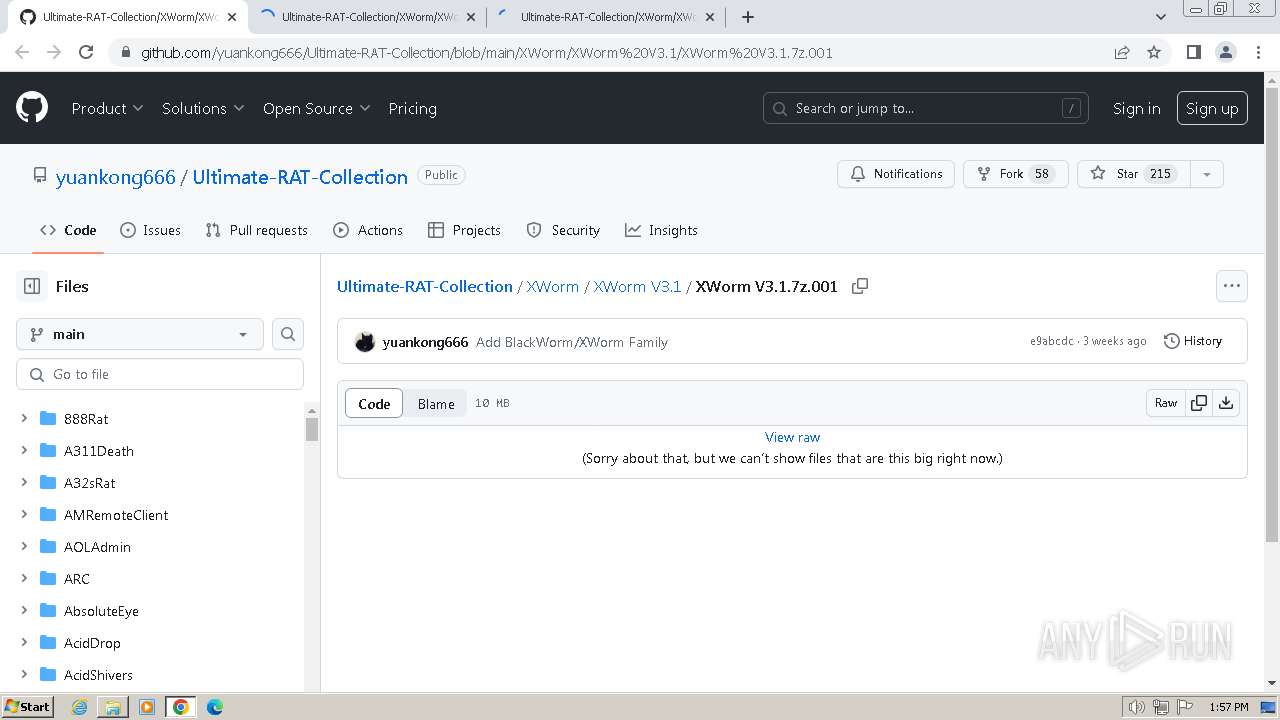
Task: Toggle Chrome side panel icon
Action: pos(1193,52)
